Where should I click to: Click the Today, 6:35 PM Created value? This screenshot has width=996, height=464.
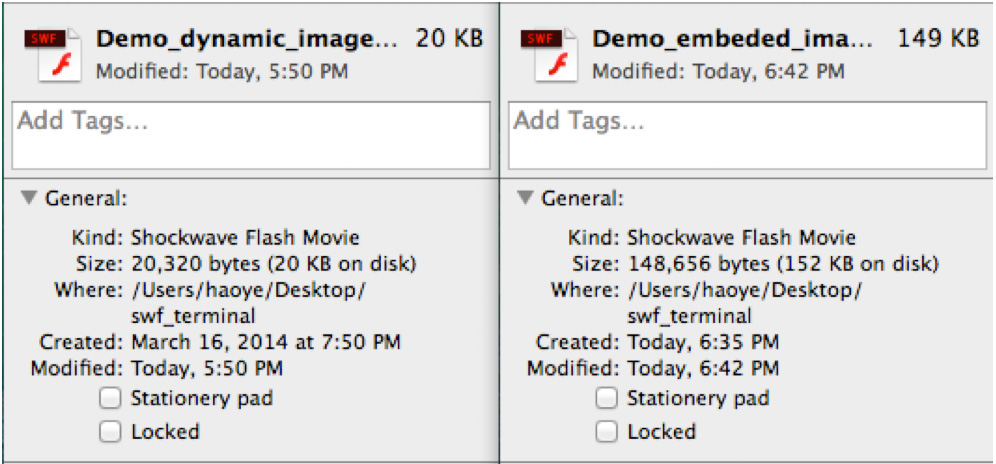pyautogui.click(x=703, y=342)
